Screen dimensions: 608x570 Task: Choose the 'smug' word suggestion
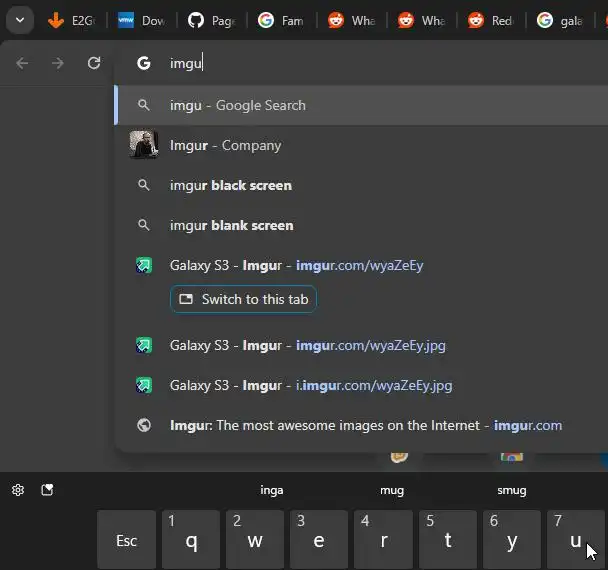pos(512,491)
